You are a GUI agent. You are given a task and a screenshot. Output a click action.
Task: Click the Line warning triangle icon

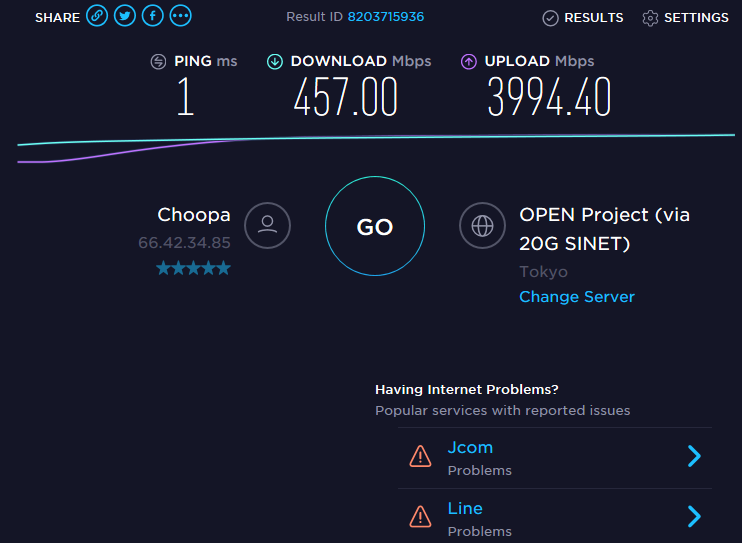coord(420,516)
